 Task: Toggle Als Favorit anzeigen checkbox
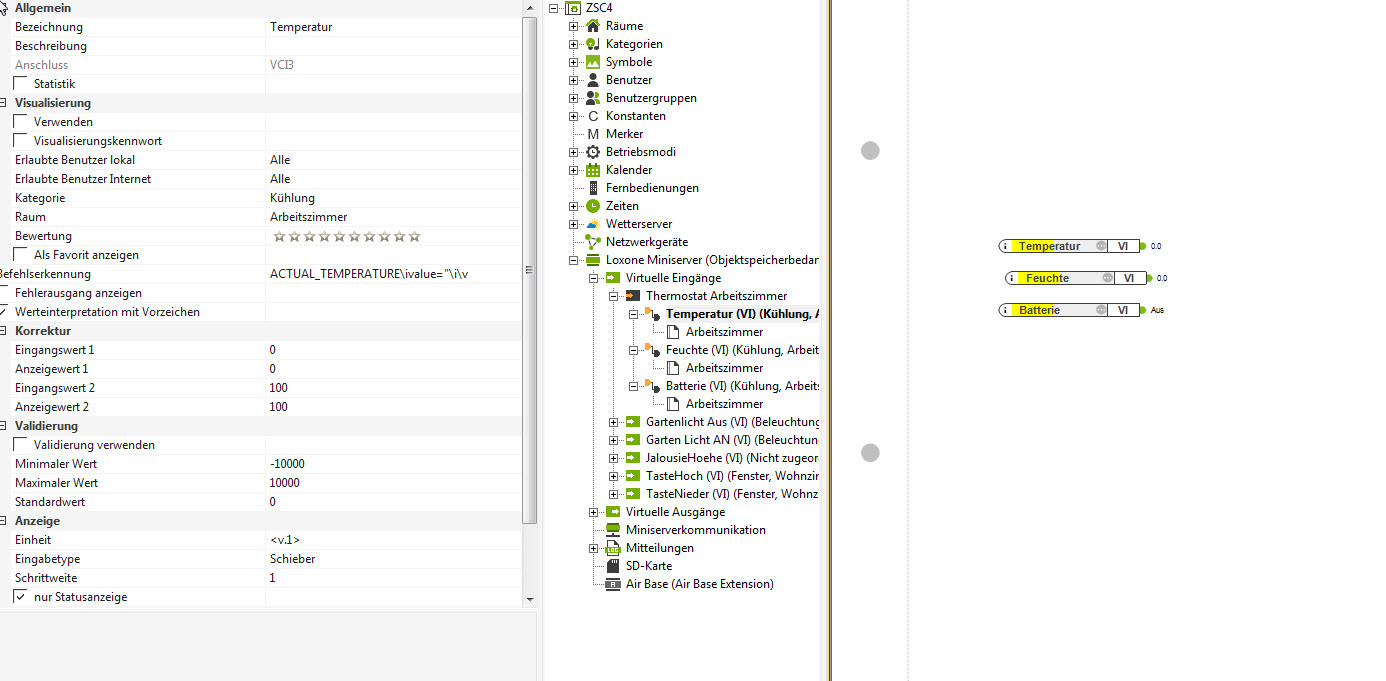(20, 255)
